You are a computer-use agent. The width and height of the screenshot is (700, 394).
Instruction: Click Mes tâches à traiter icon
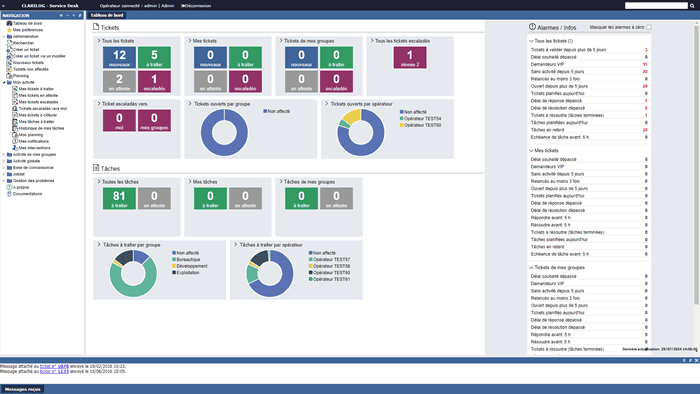[x=15, y=121]
